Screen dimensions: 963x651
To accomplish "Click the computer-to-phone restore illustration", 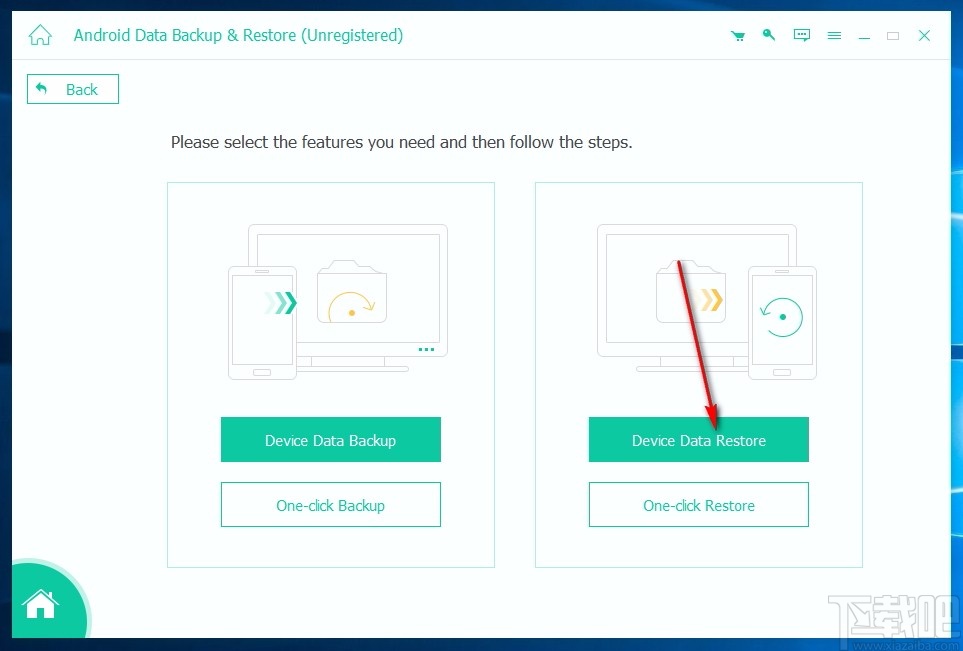I will tap(707, 302).
